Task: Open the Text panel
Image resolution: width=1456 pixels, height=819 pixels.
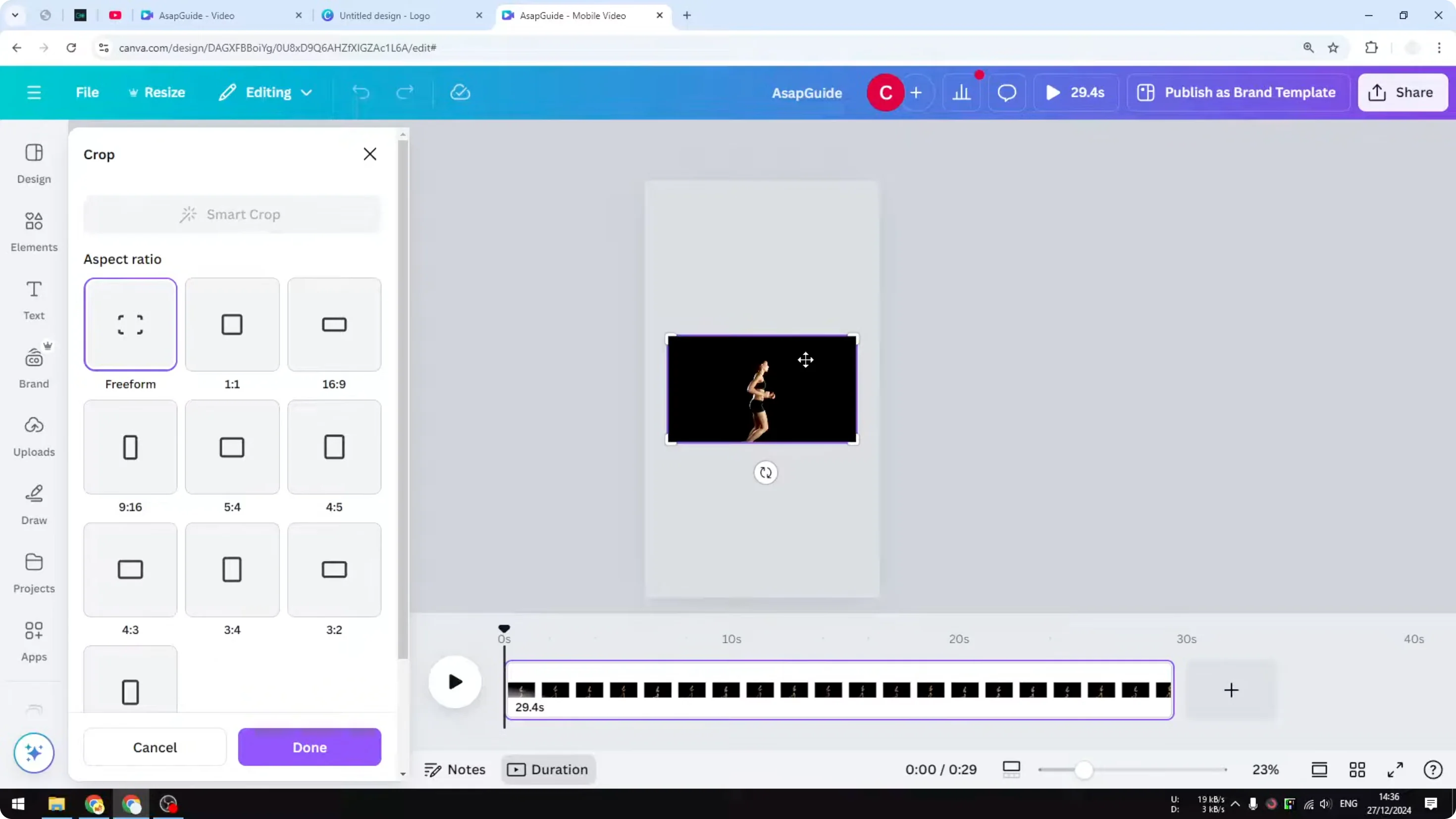Action: [x=33, y=300]
